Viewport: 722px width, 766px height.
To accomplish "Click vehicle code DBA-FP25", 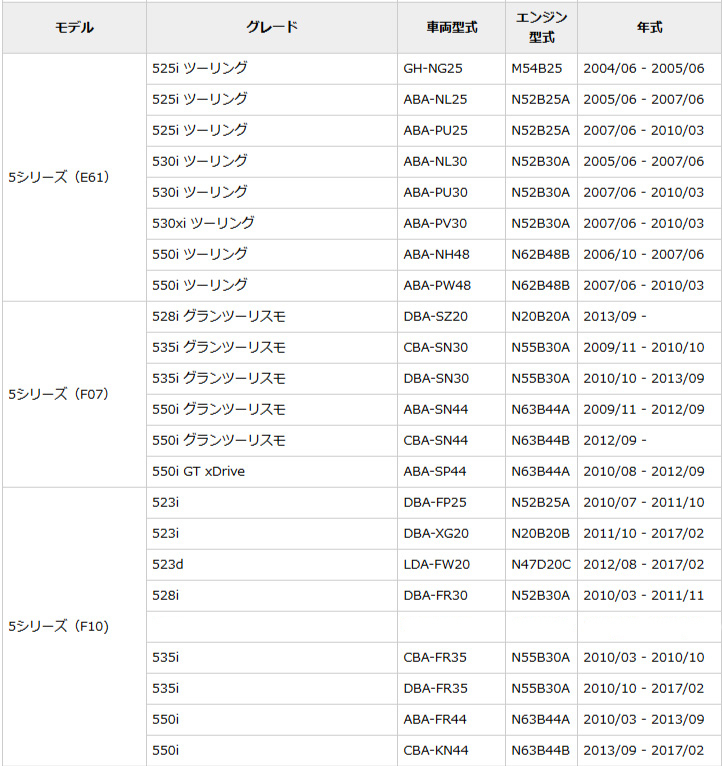I will coord(435,503).
